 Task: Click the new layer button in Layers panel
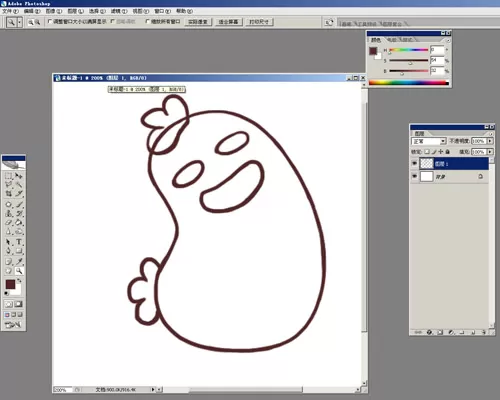pos(473,332)
